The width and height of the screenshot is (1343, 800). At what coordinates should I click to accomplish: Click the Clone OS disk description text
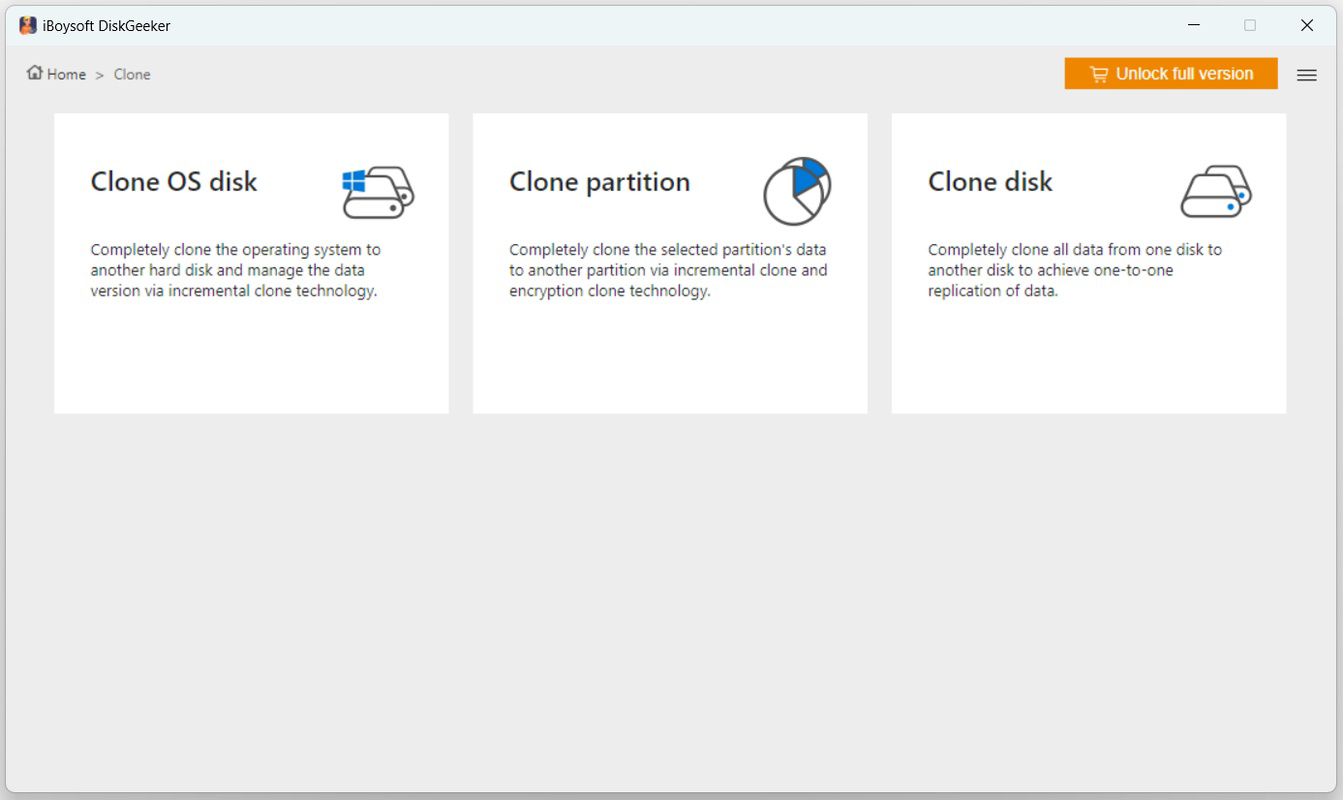[x=236, y=270]
